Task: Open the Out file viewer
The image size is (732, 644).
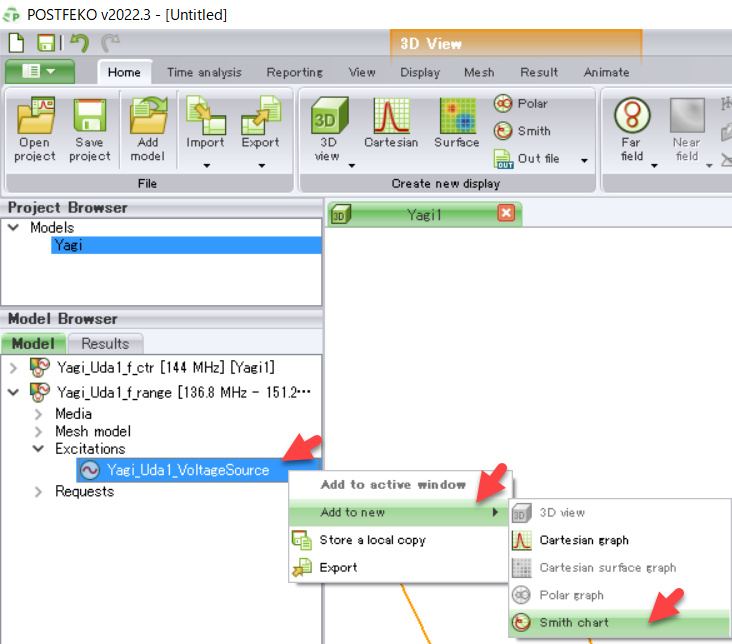Action: click(x=527, y=159)
